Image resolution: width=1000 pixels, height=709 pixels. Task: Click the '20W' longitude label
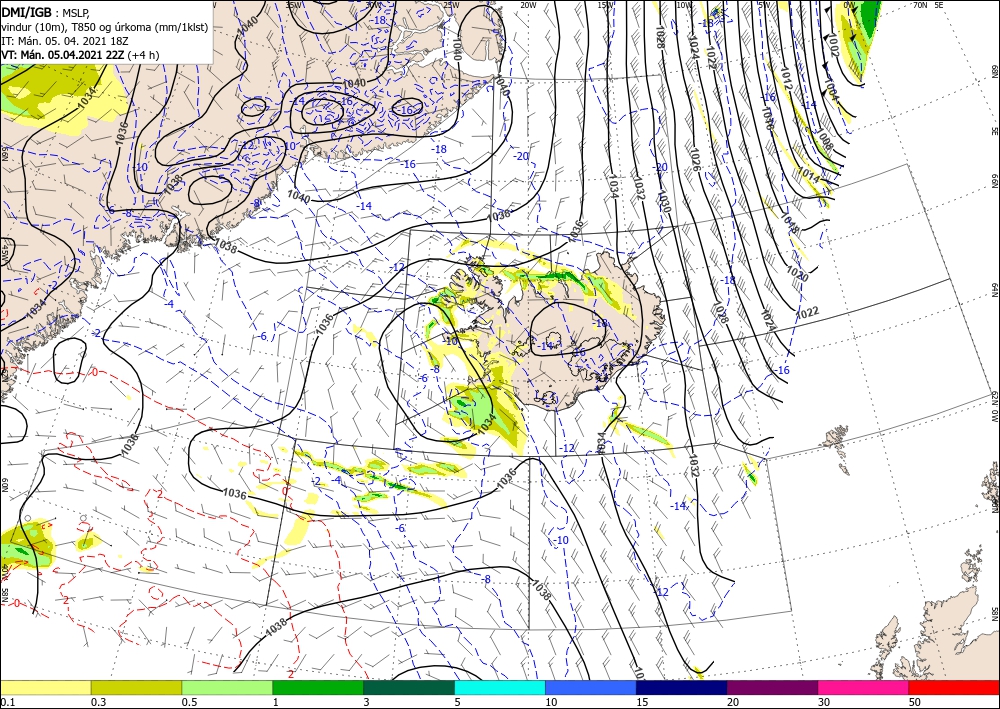[x=527, y=6]
